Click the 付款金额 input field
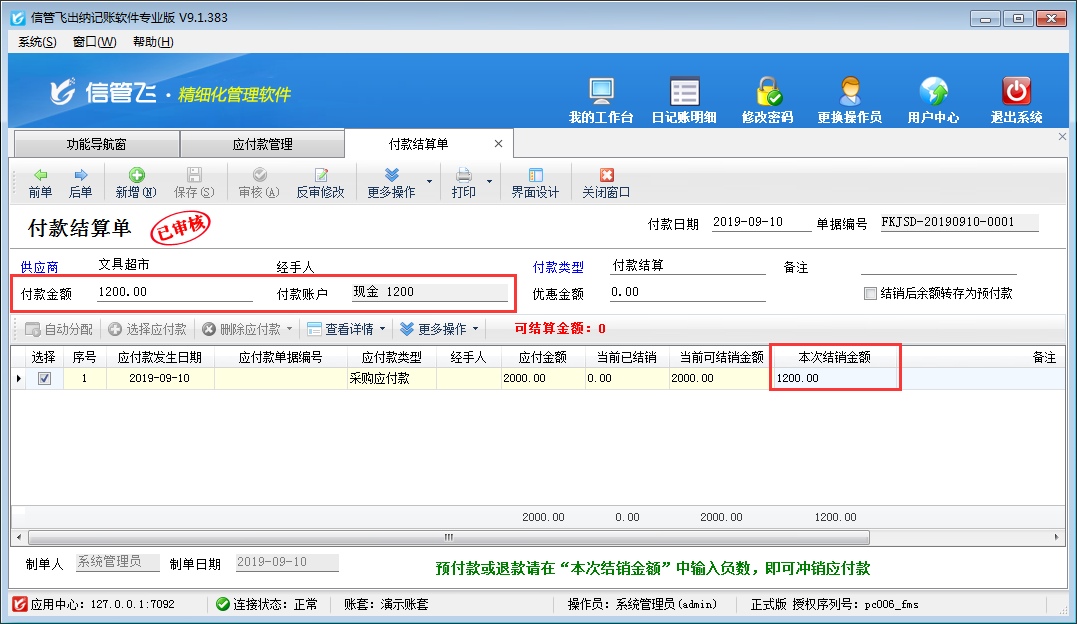Image resolution: width=1077 pixels, height=624 pixels. tap(174, 293)
